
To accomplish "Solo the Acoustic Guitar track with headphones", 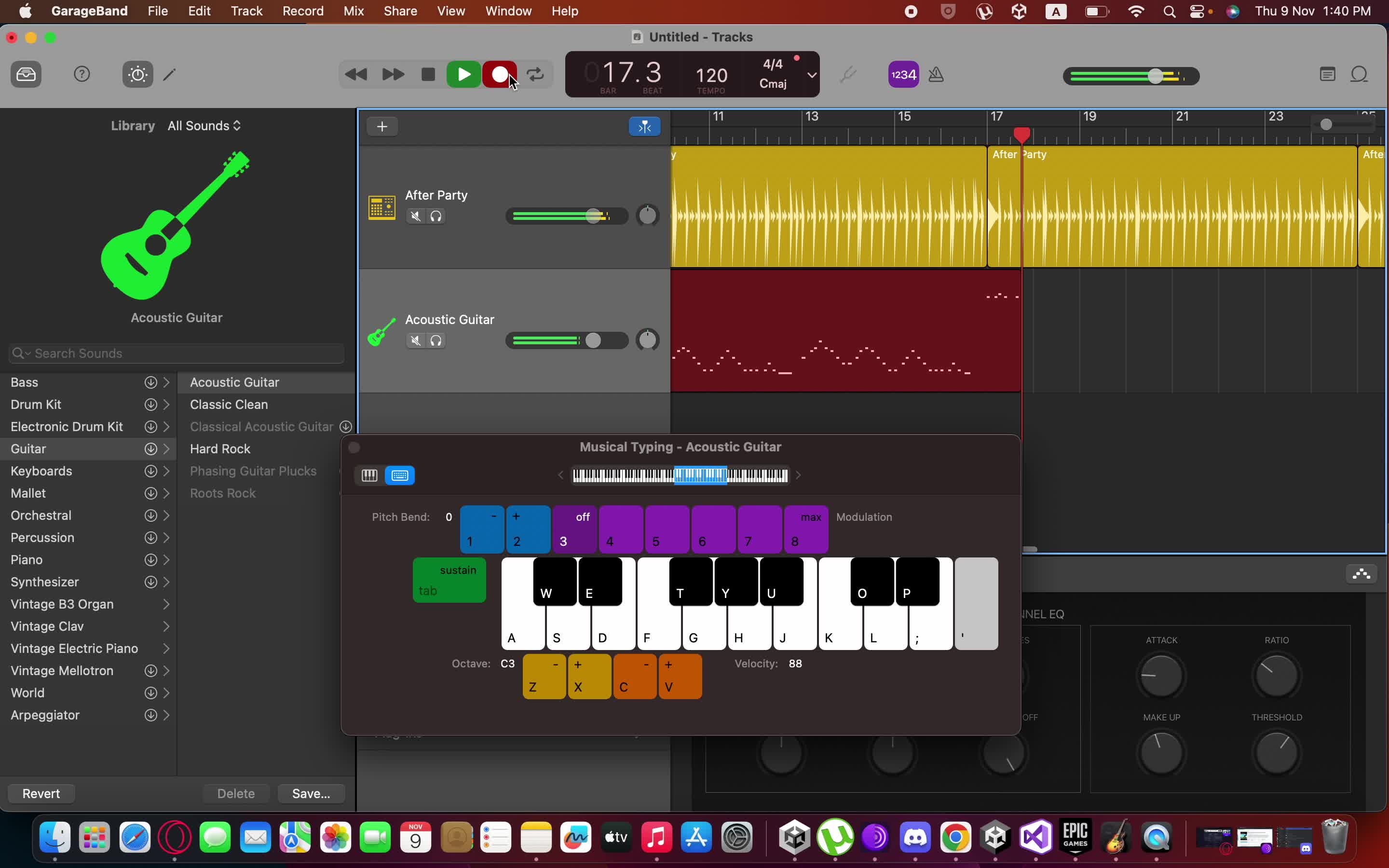I will click(436, 341).
